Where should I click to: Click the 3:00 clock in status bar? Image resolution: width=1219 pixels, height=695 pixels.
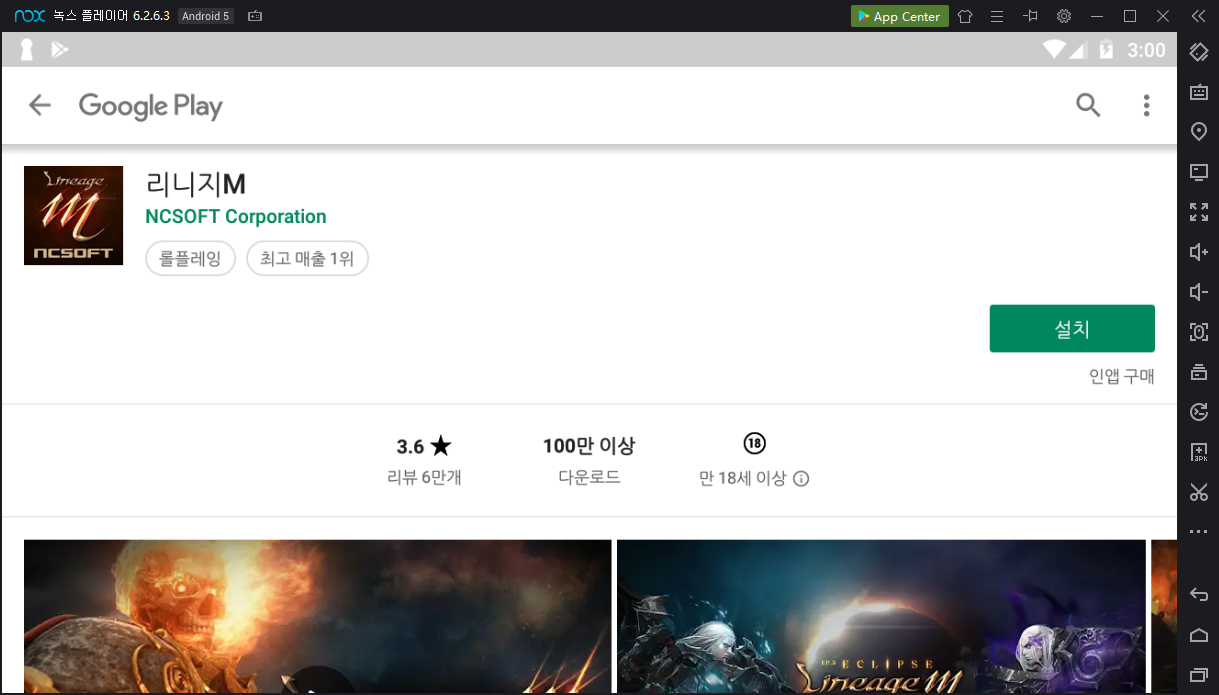click(x=1146, y=50)
